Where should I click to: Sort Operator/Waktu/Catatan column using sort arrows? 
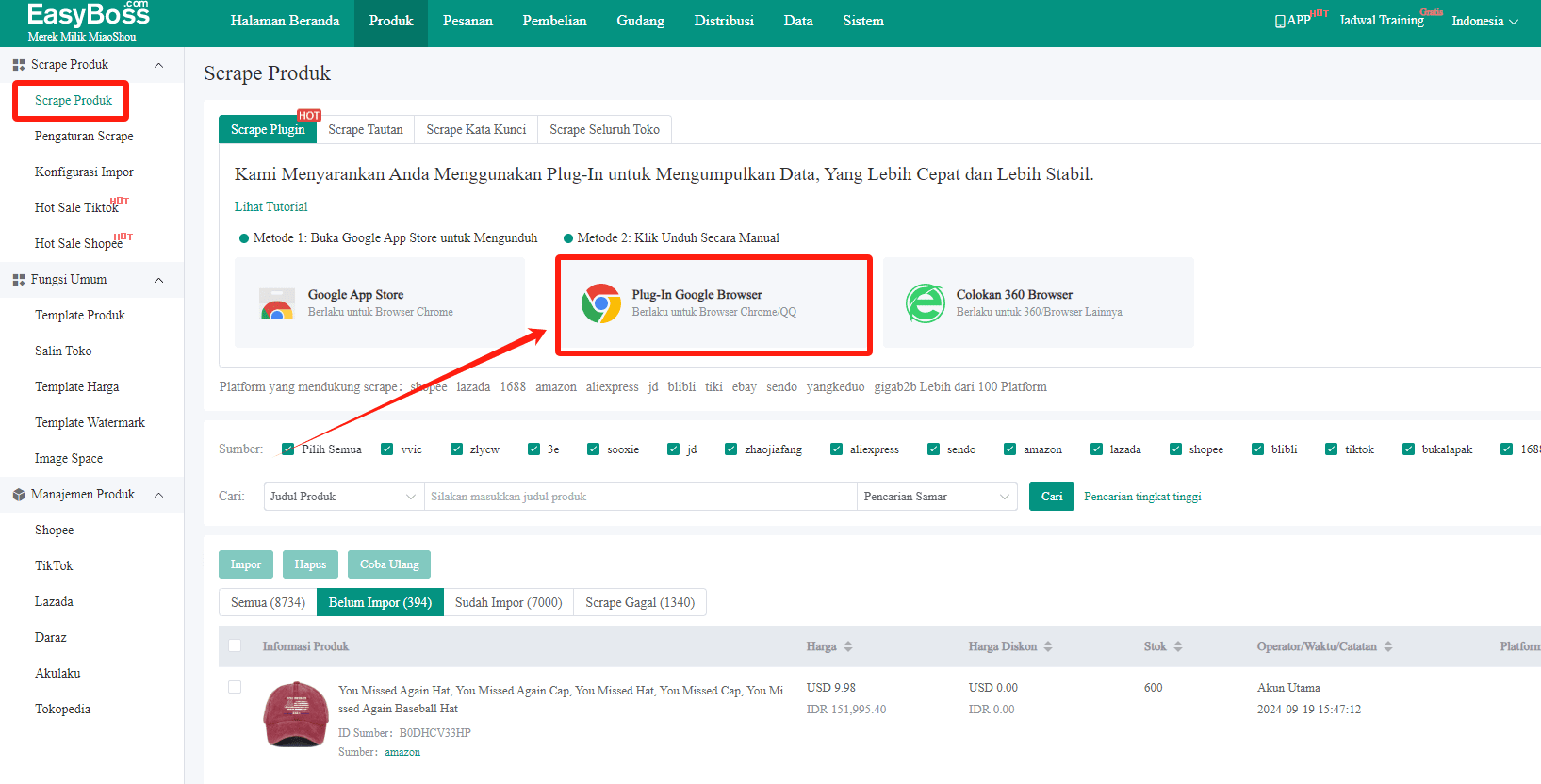[x=1388, y=646]
